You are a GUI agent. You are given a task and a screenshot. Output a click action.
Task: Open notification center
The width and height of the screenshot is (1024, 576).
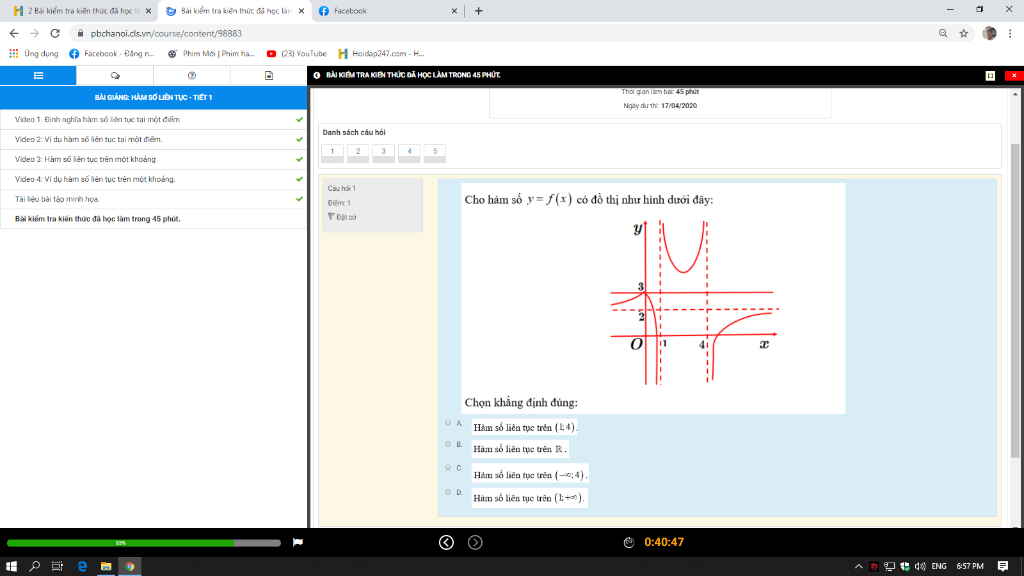pos(1003,566)
